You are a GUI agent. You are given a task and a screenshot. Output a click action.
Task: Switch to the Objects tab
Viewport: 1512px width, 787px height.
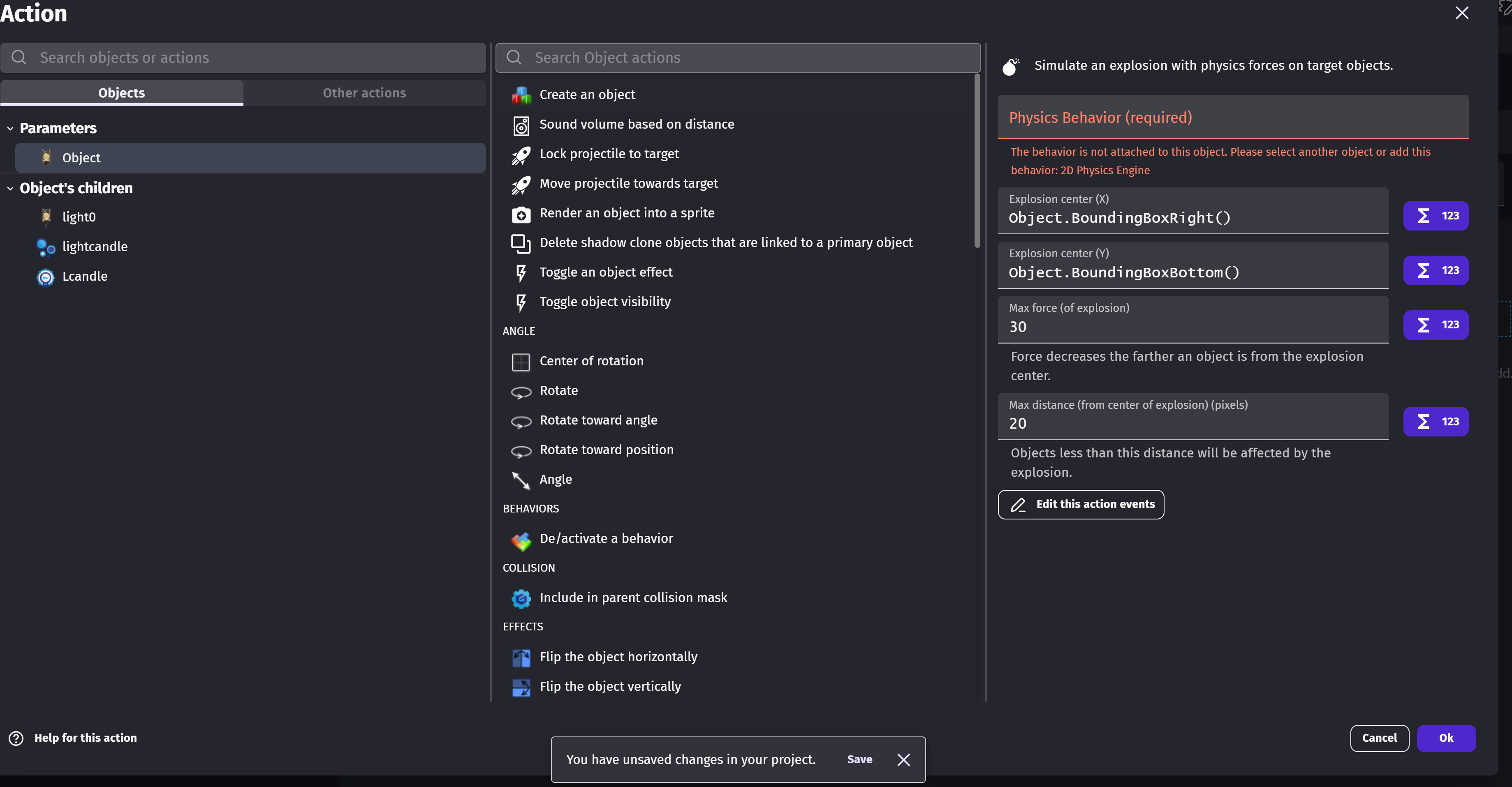[x=121, y=92]
